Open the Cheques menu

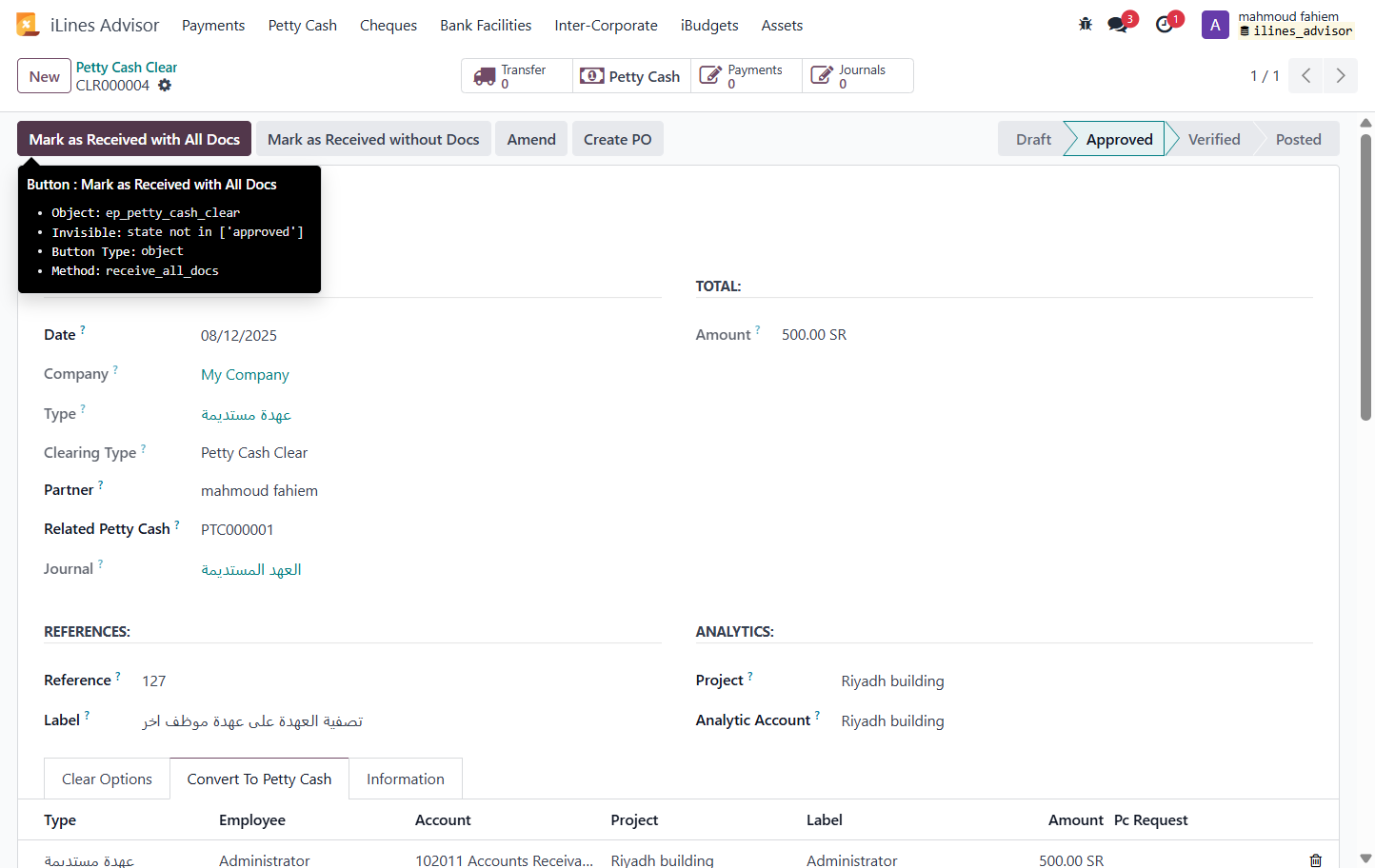pos(389,26)
